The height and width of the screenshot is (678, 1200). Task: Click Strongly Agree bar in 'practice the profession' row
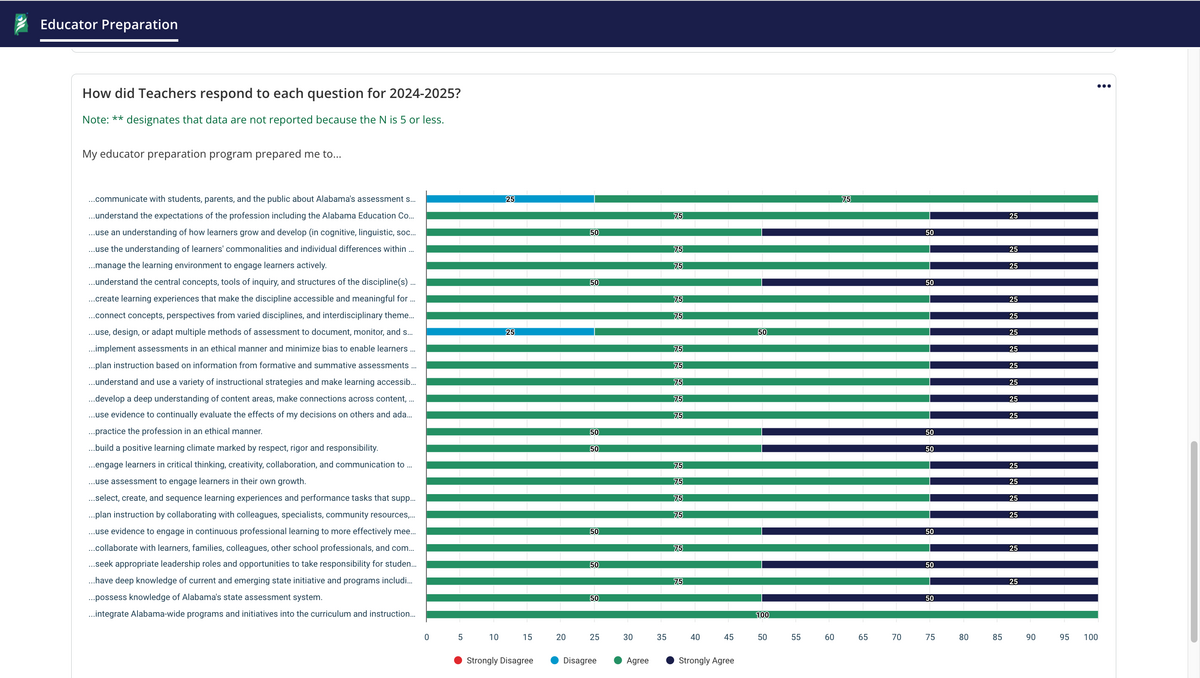[x=930, y=432]
